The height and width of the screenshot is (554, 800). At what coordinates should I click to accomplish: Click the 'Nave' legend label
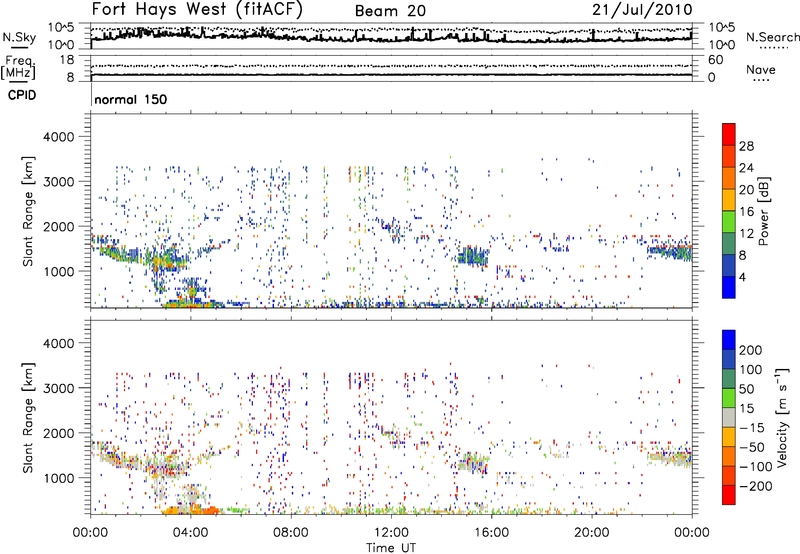pyautogui.click(x=761, y=70)
